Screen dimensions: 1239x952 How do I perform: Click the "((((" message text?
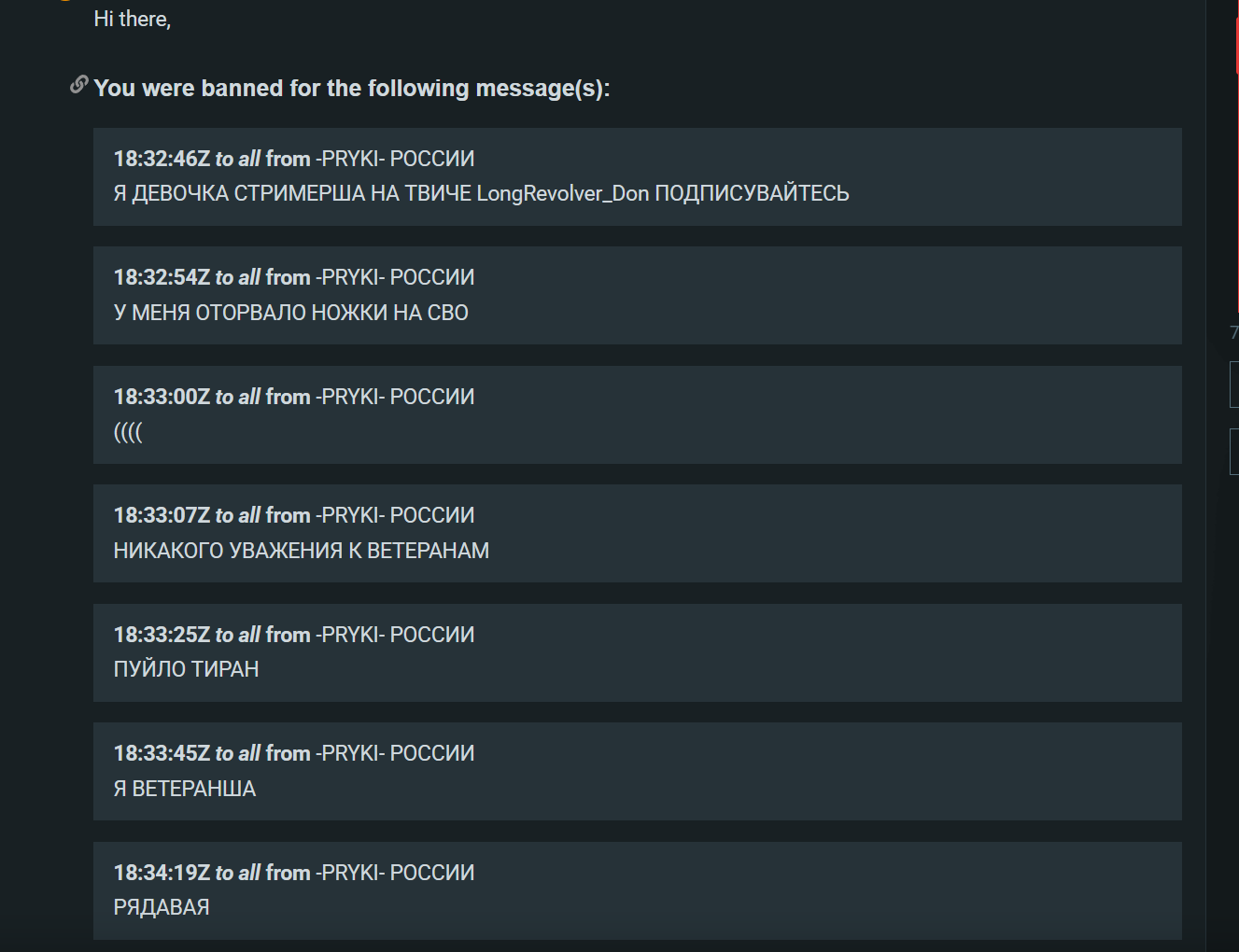(x=128, y=432)
